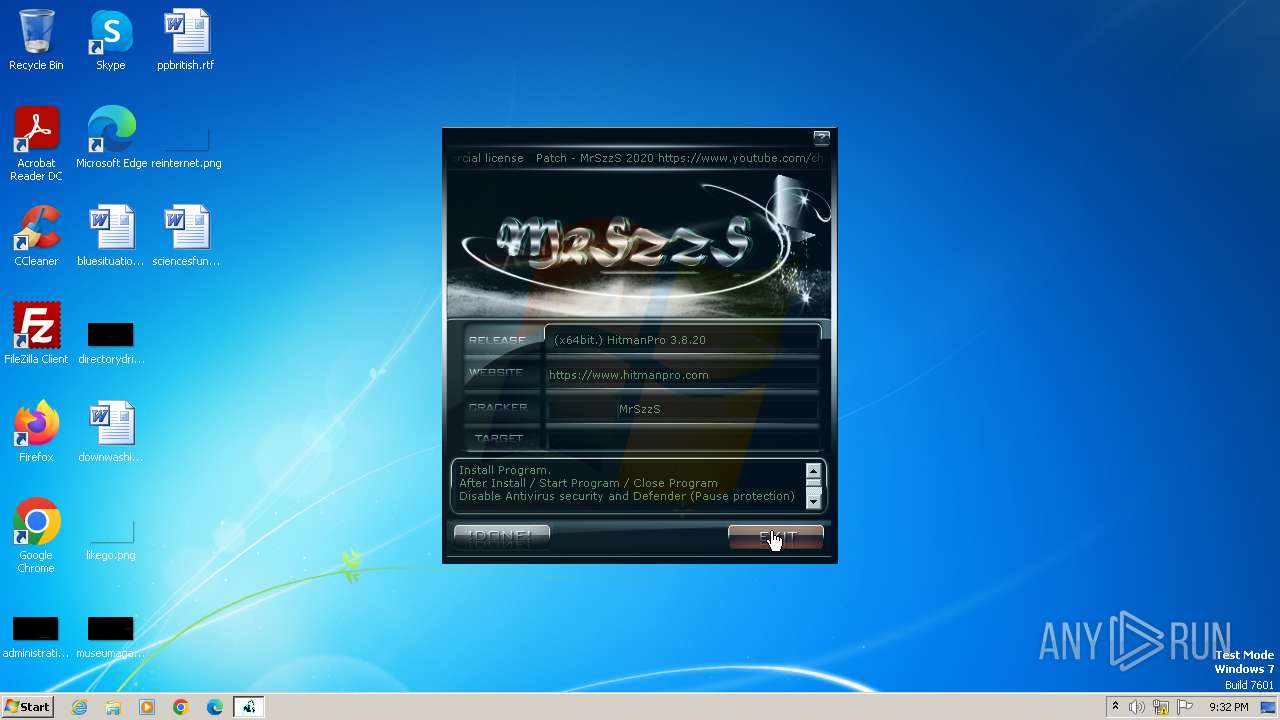Select the museumaga... desktop file icon
Image resolution: width=1280 pixels, height=720 pixels.
[111, 638]
